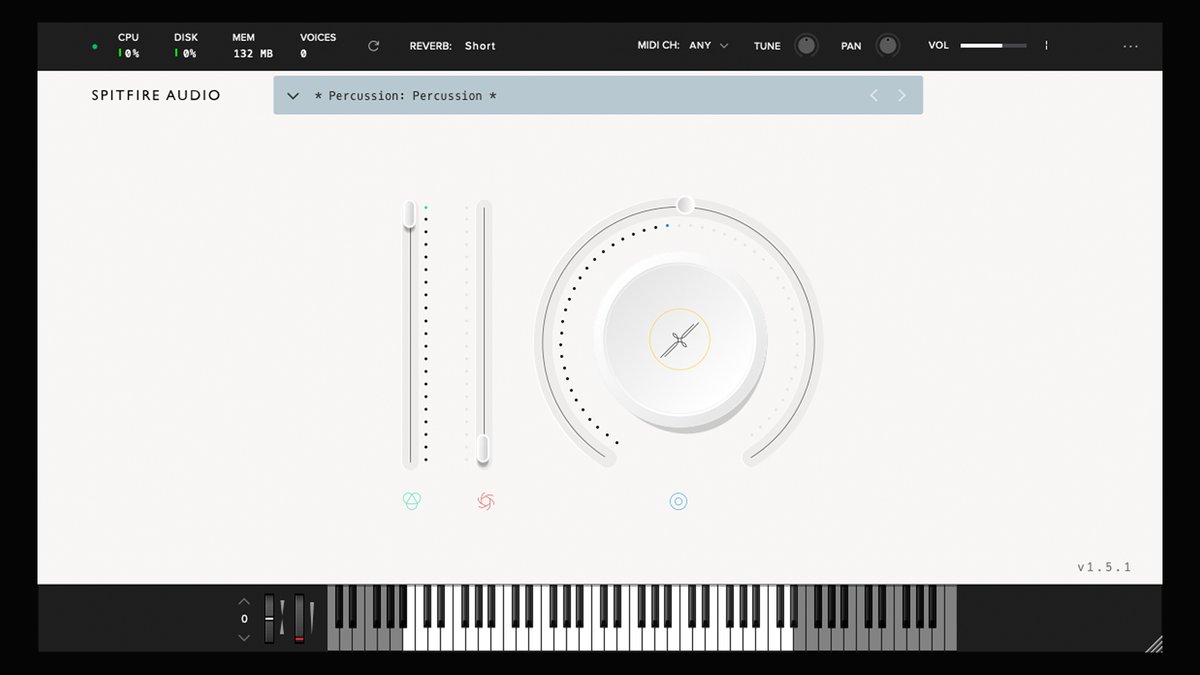Click the SPITFIRE AUDIO logo

click(155, 95)
